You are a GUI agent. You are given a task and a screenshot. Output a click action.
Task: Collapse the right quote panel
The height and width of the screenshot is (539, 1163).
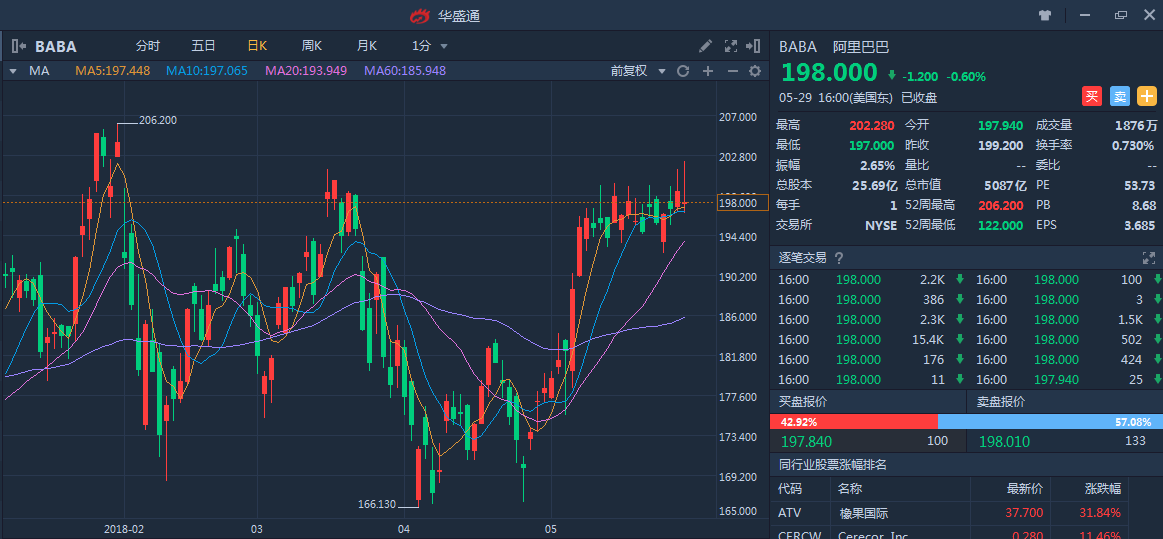click(755, 46)
